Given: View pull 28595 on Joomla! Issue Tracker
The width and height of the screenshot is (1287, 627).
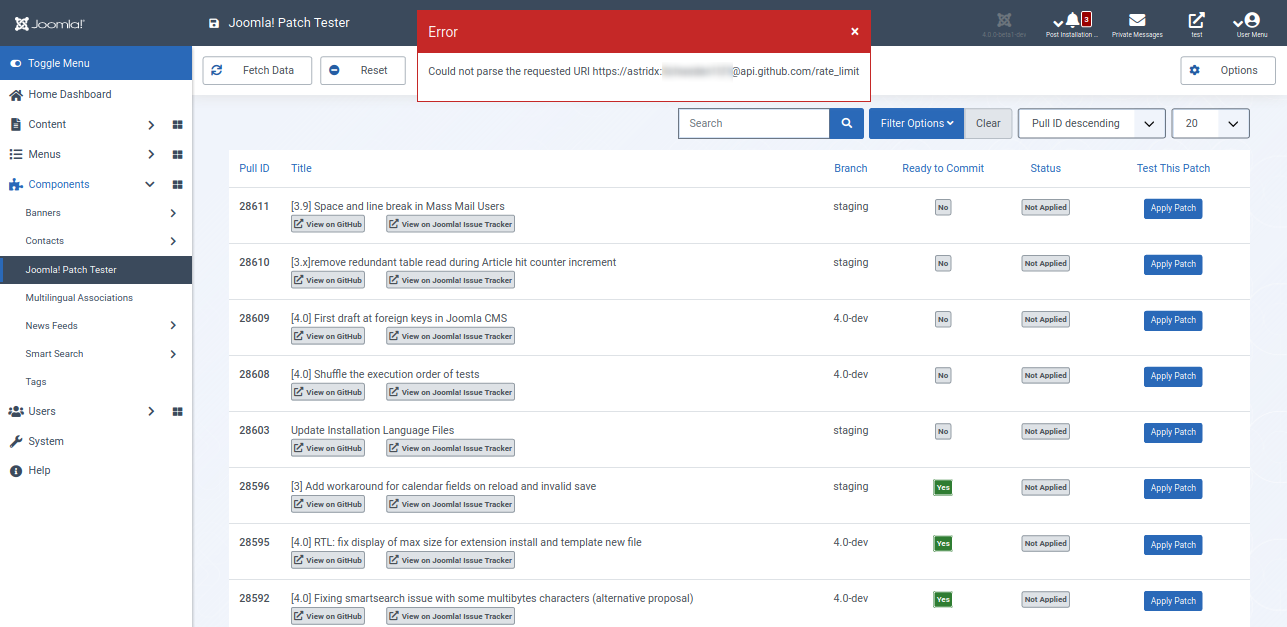Looking at the screenshot, I should [x=450, y=560].
